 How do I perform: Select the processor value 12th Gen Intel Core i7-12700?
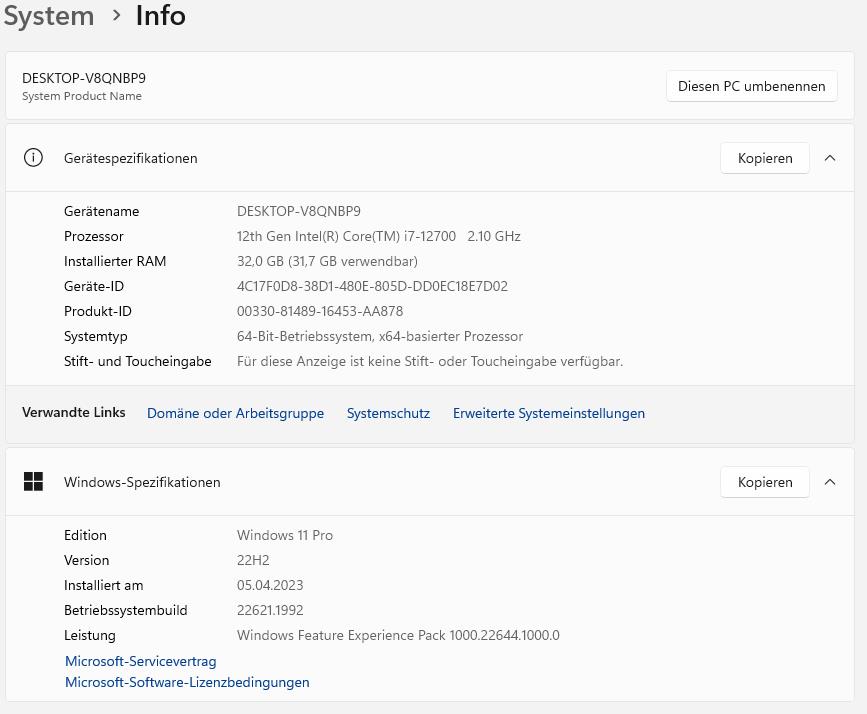[x=379, y=236]
